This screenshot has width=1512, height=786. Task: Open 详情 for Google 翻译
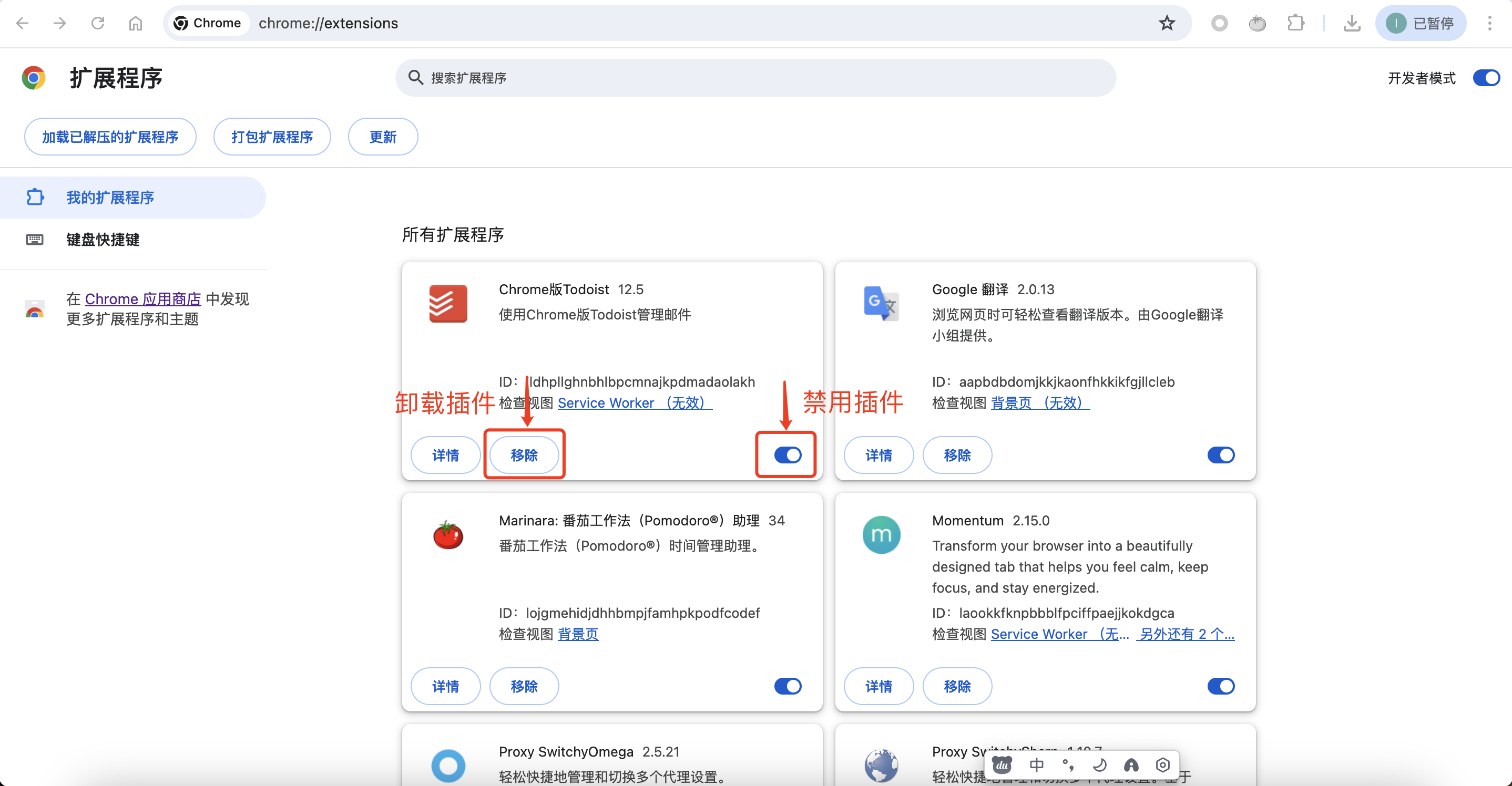878,455
